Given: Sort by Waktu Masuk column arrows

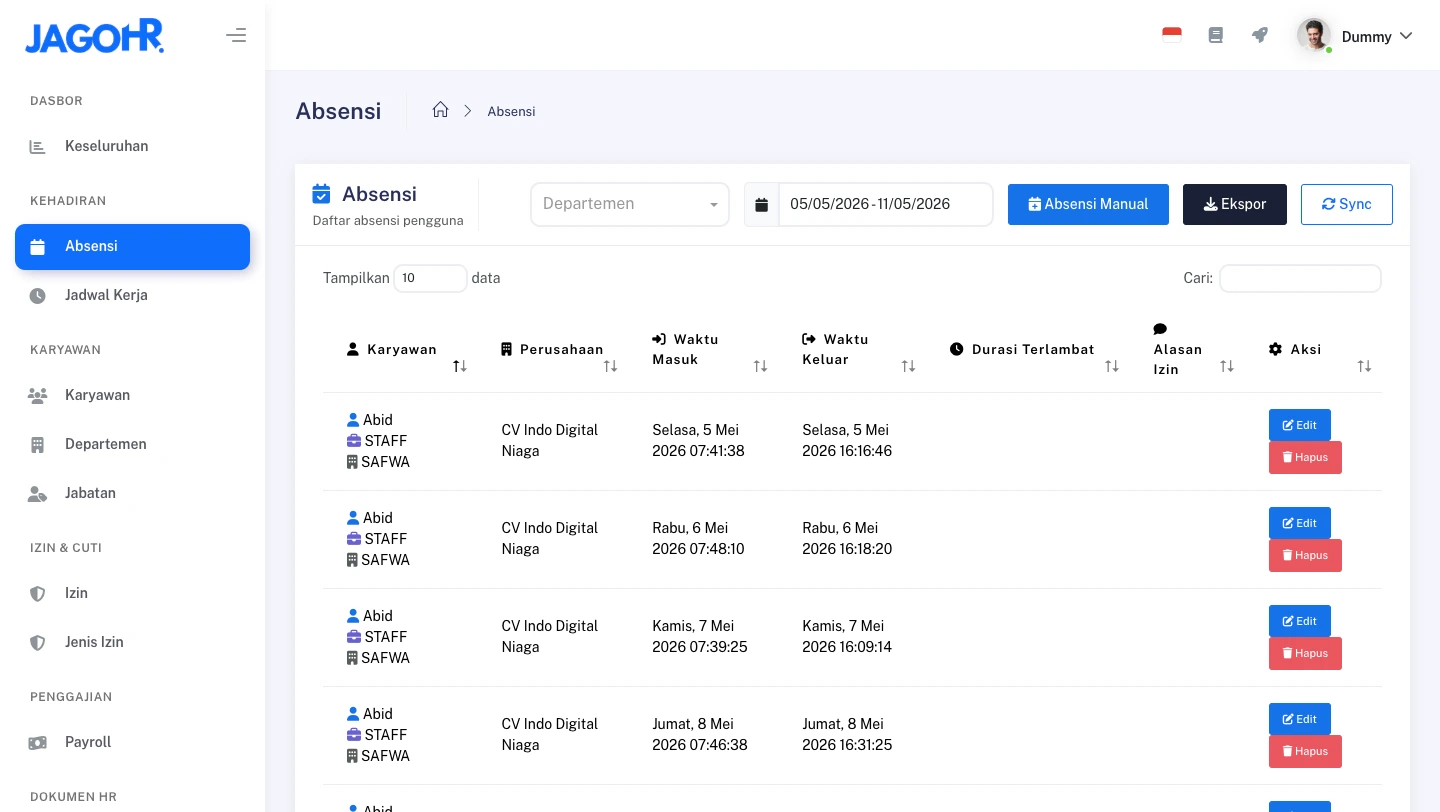Looking at the screenshot, I should tap(760, 366).
